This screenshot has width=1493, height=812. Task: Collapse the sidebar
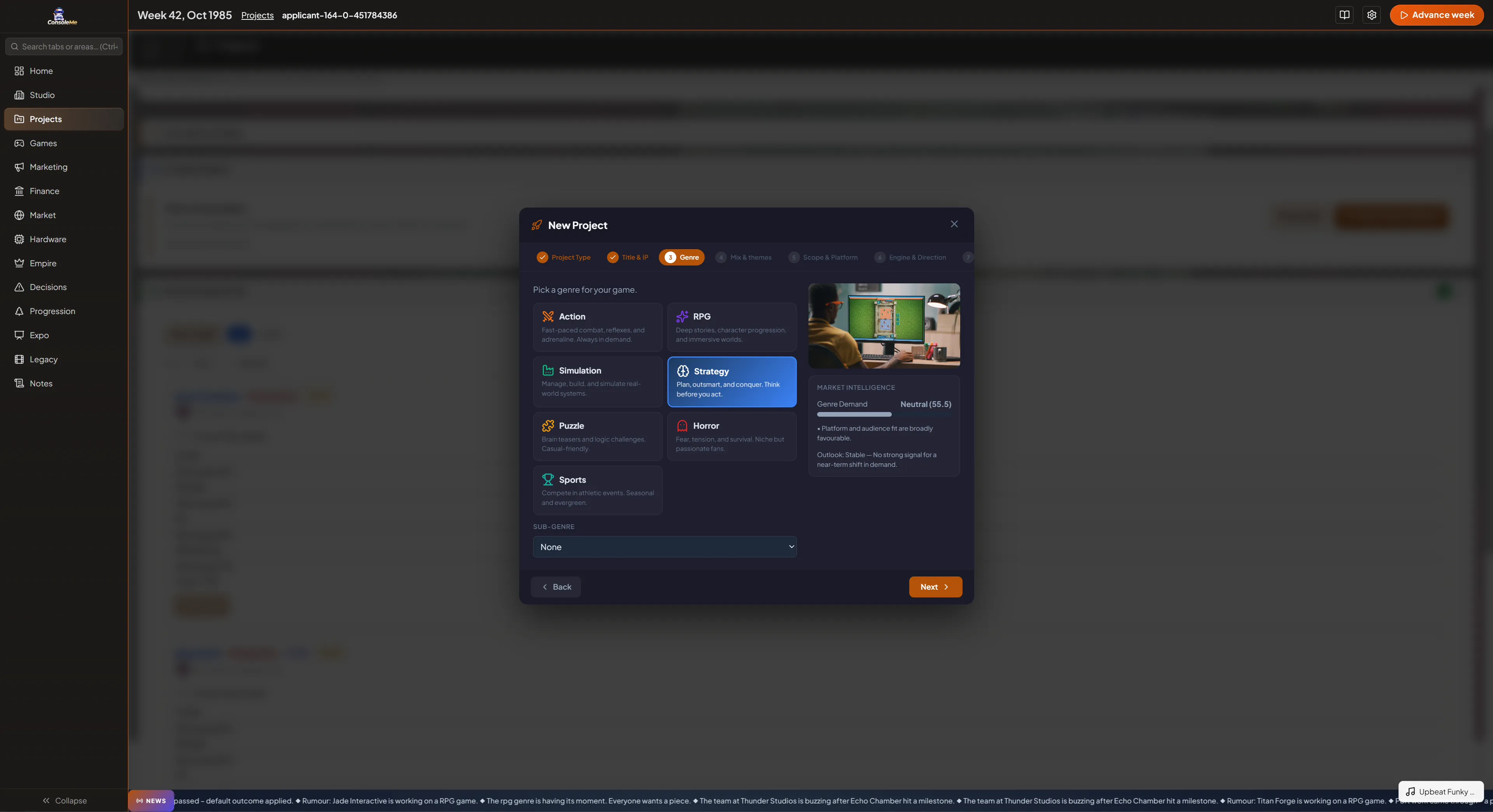[64, 800]
